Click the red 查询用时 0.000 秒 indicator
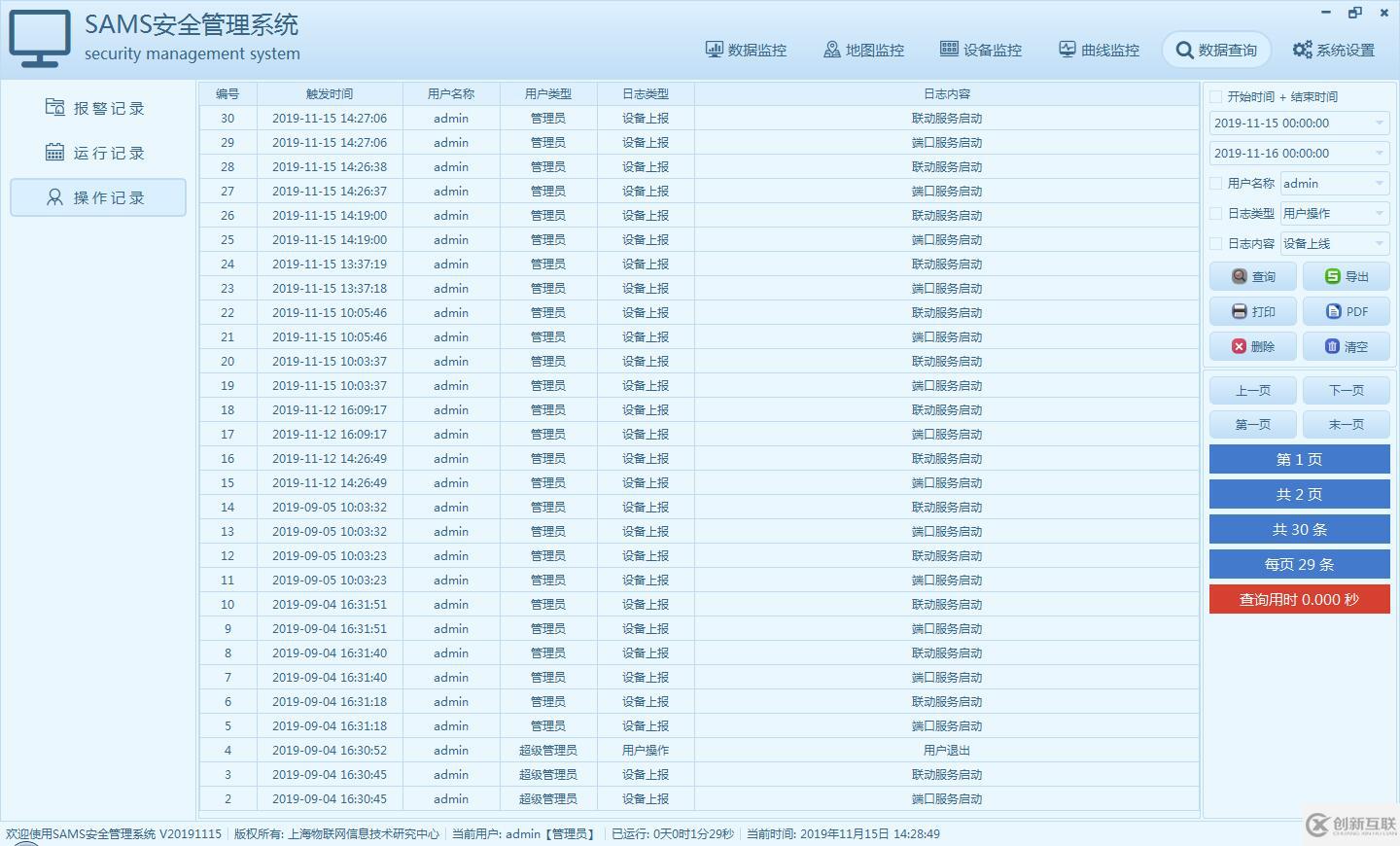Viewport: 1400px width, 846px height. pyautogui.click(x=1299, y=599)
